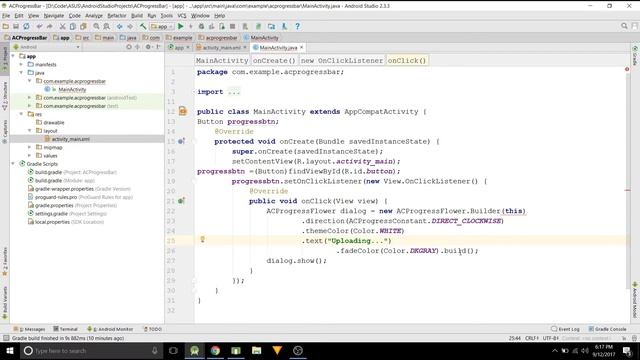
Task: Redo using the toolbar arrow
Action: pyautogui.click(x=49, y=27)
